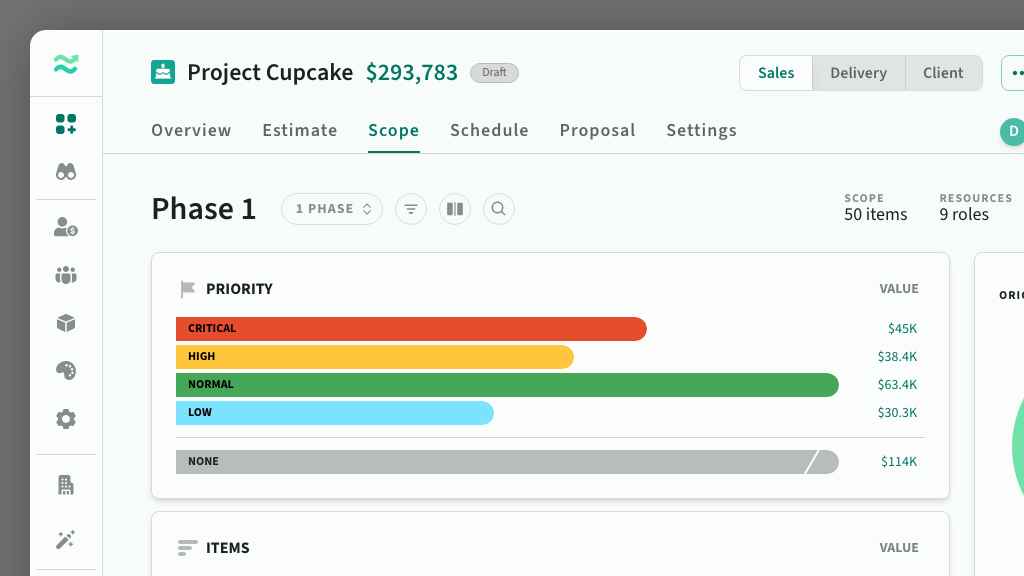The image size is (1024, 576).
Task: Open the gear settings icon in sidebar
Action: click(x=66, y=419)
